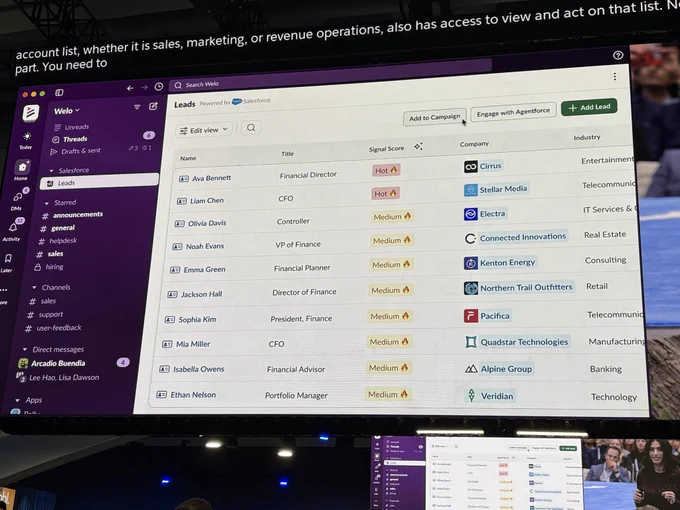
Task: Open the Kenton Energy company link
Action: tap(507, 262)
